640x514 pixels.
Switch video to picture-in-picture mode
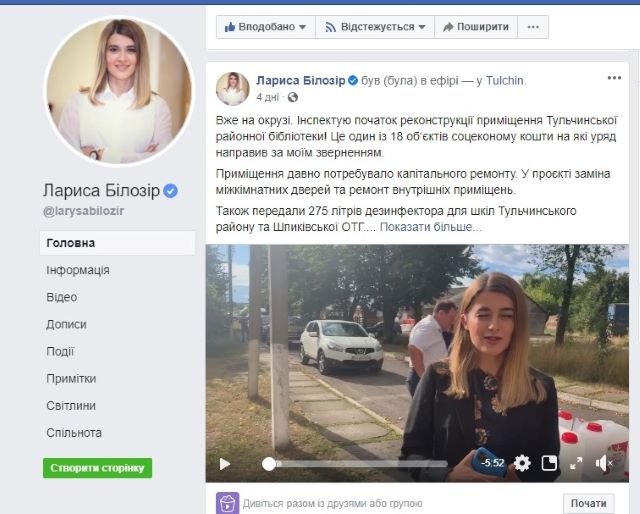[549, 463]
